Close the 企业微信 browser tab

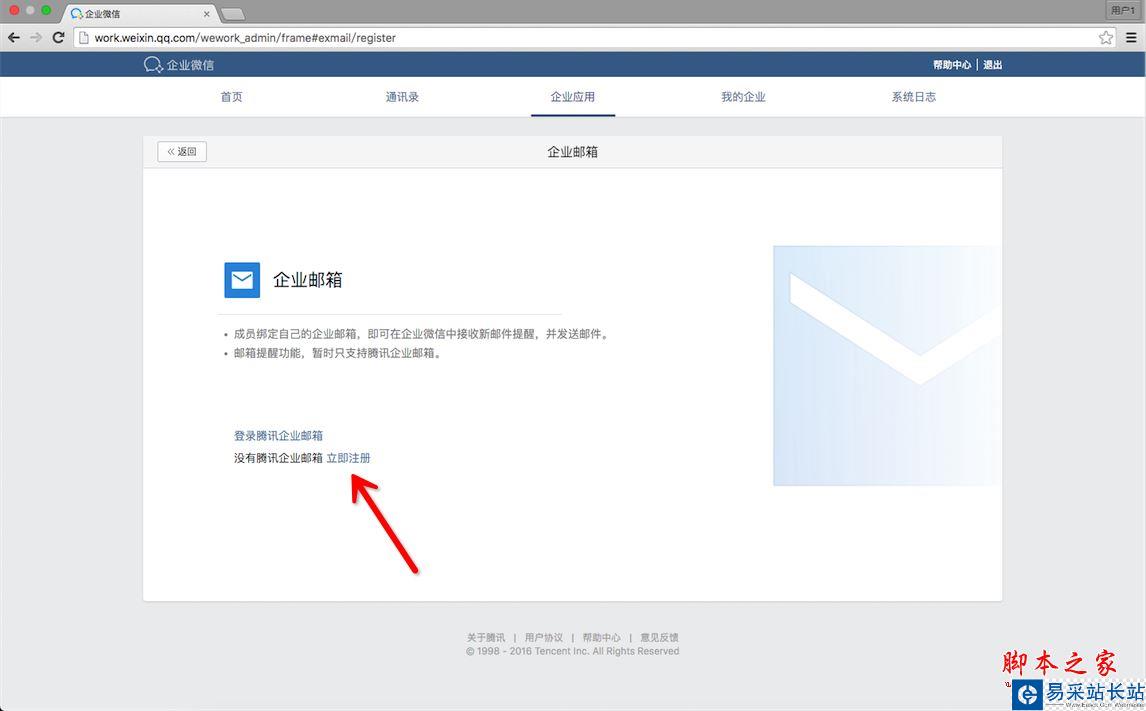click(207, 14)
